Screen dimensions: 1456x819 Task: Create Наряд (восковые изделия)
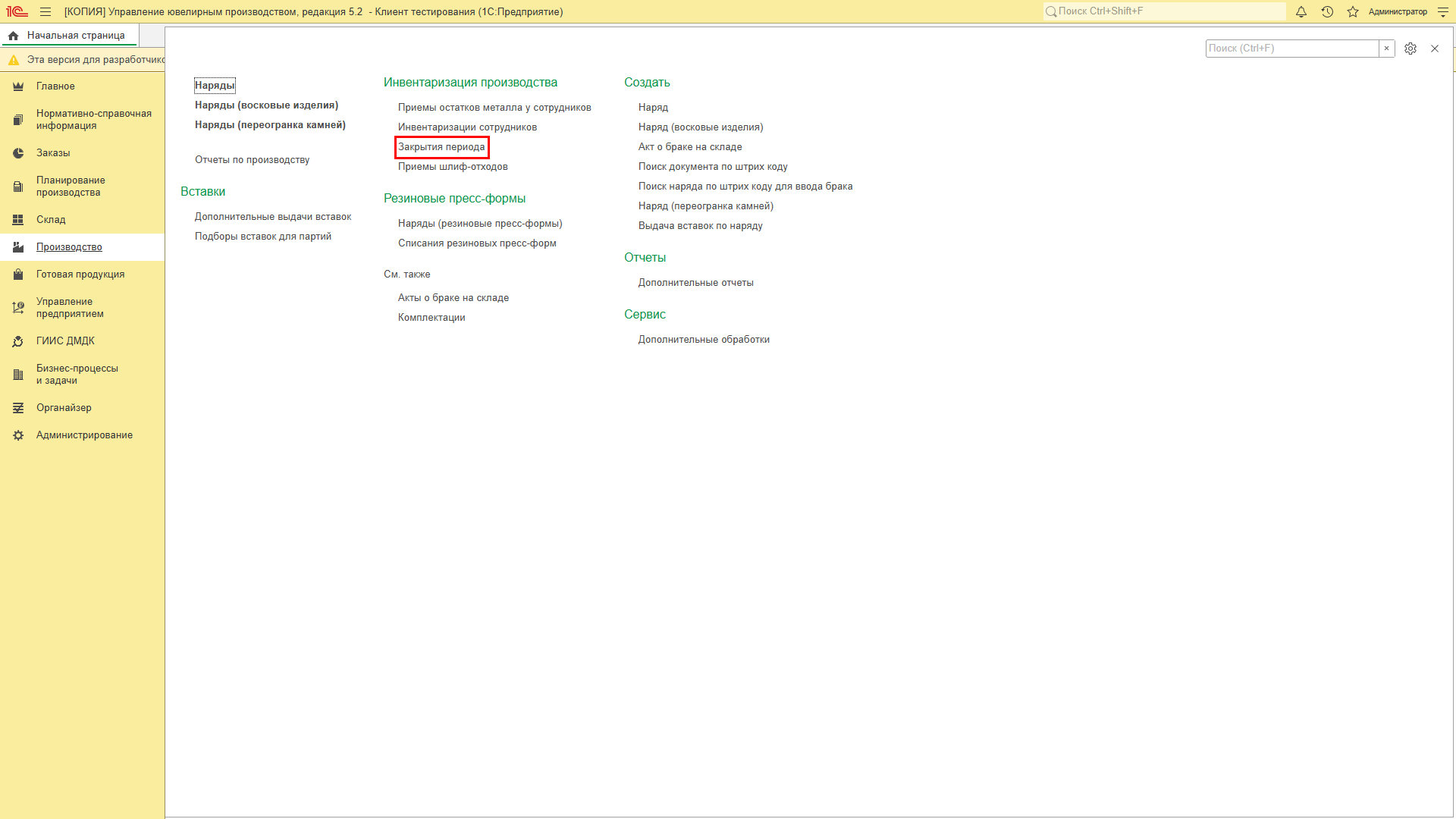[701, 127]
